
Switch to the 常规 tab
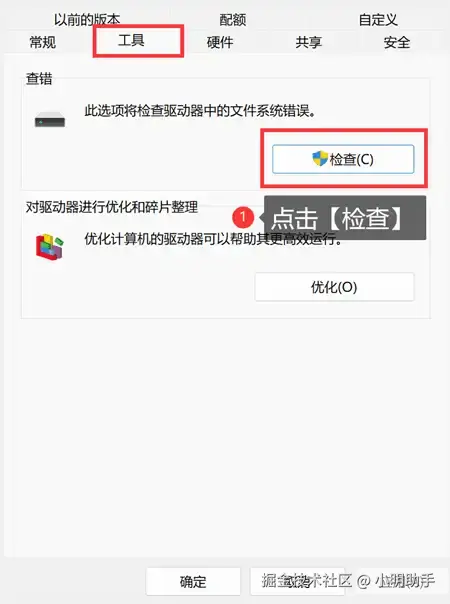coord(43,42)
